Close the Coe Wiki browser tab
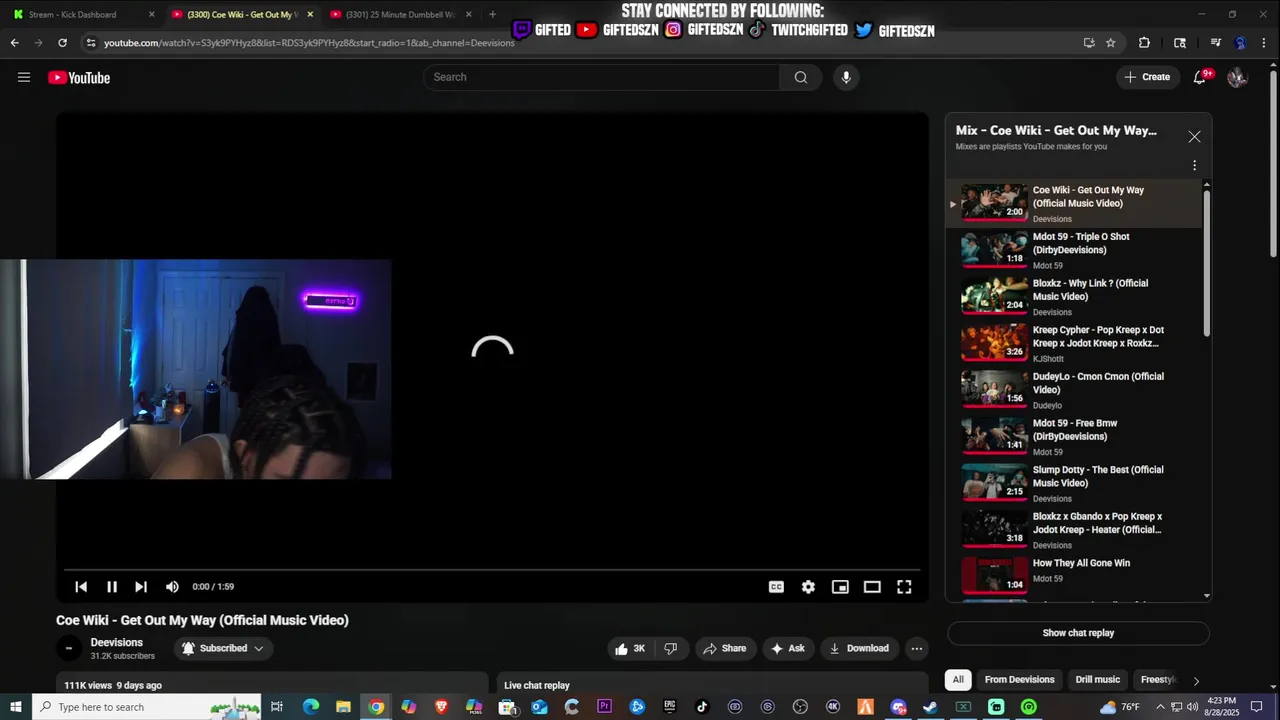1280x720 pixels. tap(310, 15)
